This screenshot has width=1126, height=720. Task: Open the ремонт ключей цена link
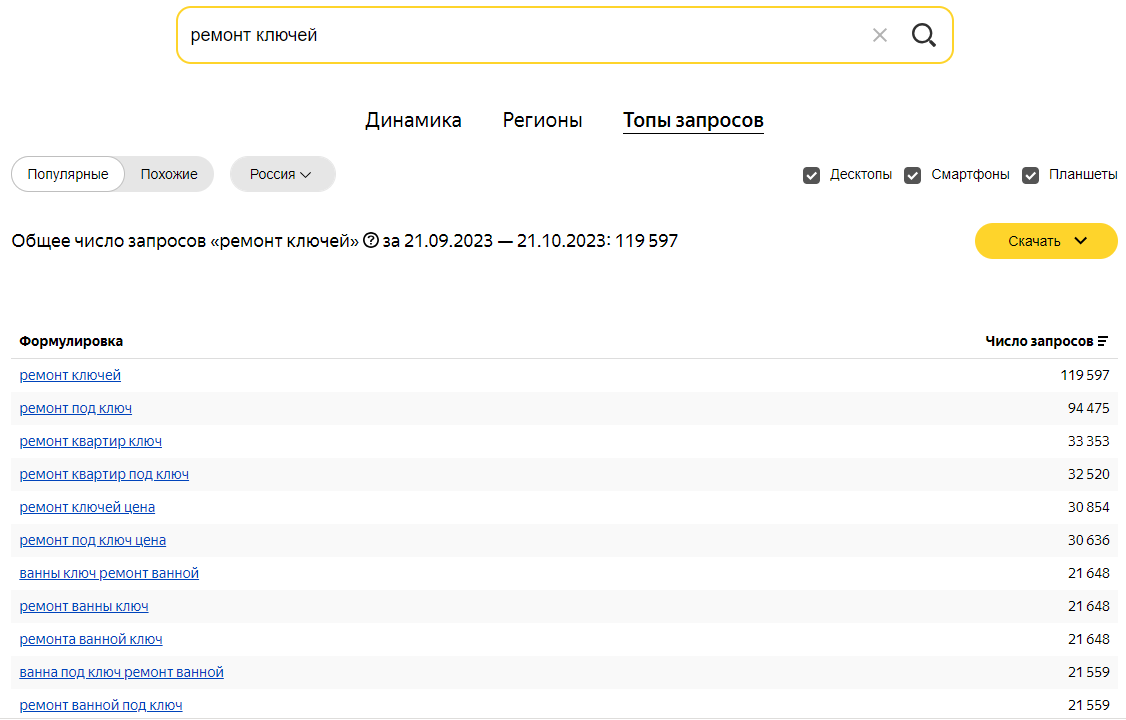coord(87,508)
